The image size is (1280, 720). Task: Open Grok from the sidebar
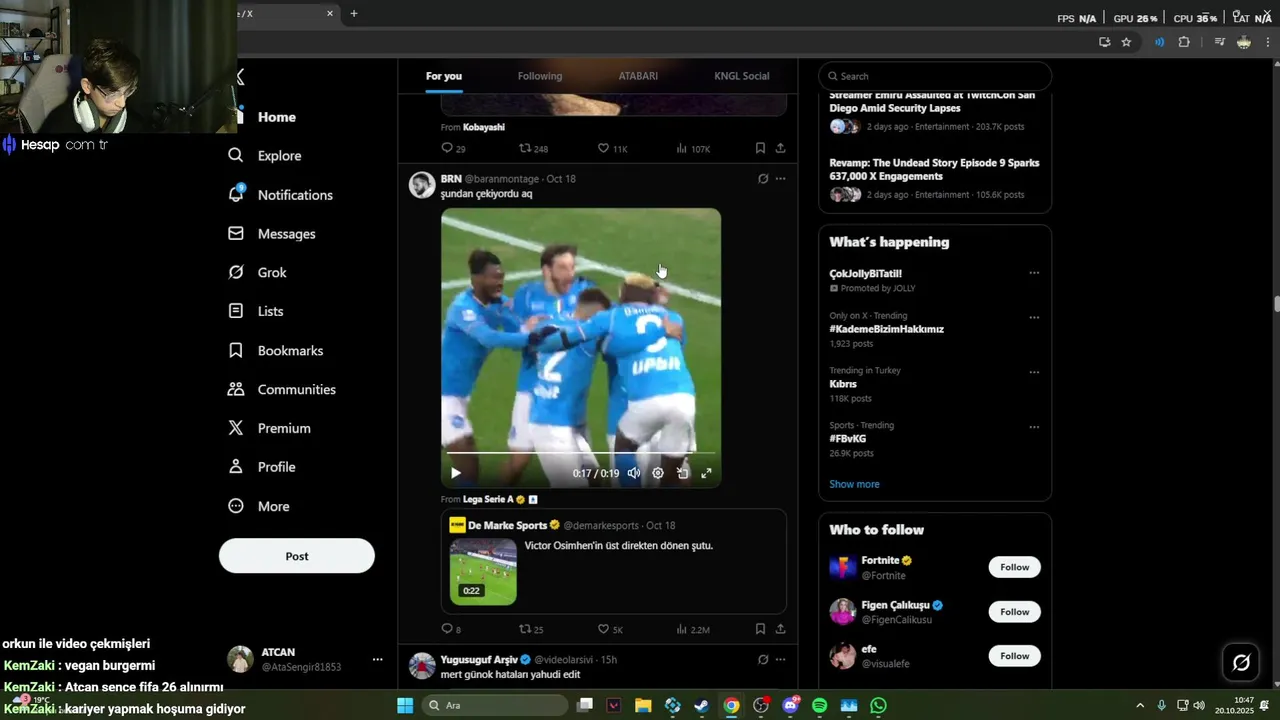coord(257,272)
